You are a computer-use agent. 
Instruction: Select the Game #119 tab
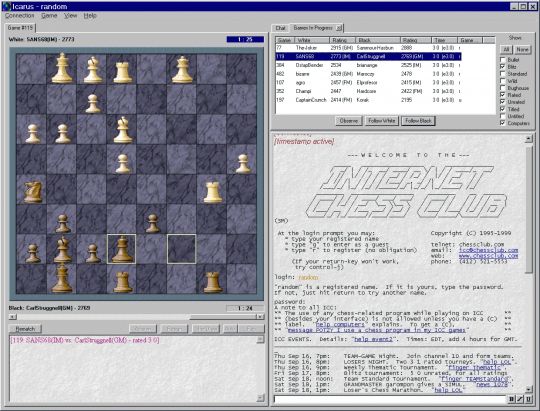[20, 28]
